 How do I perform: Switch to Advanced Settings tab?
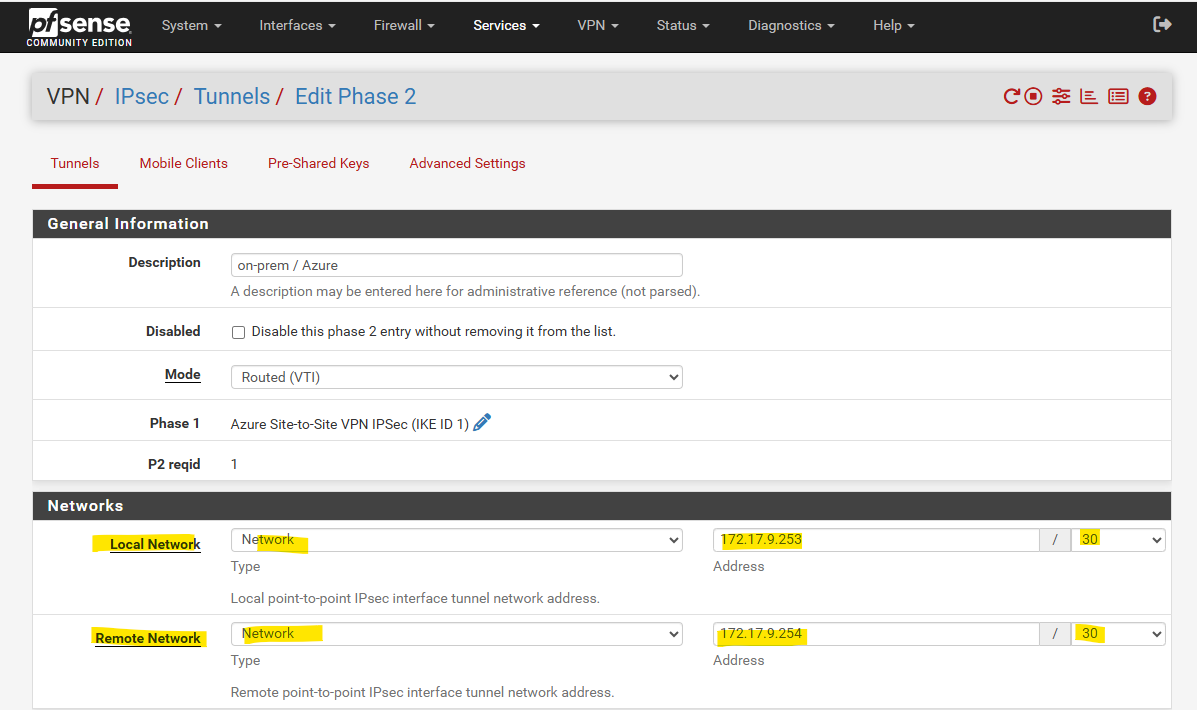click(x=467, y=163)
